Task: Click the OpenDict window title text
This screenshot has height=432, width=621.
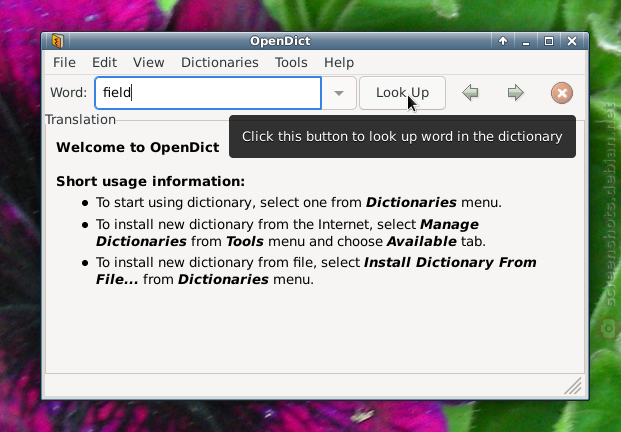Action: tap(280, 41)
